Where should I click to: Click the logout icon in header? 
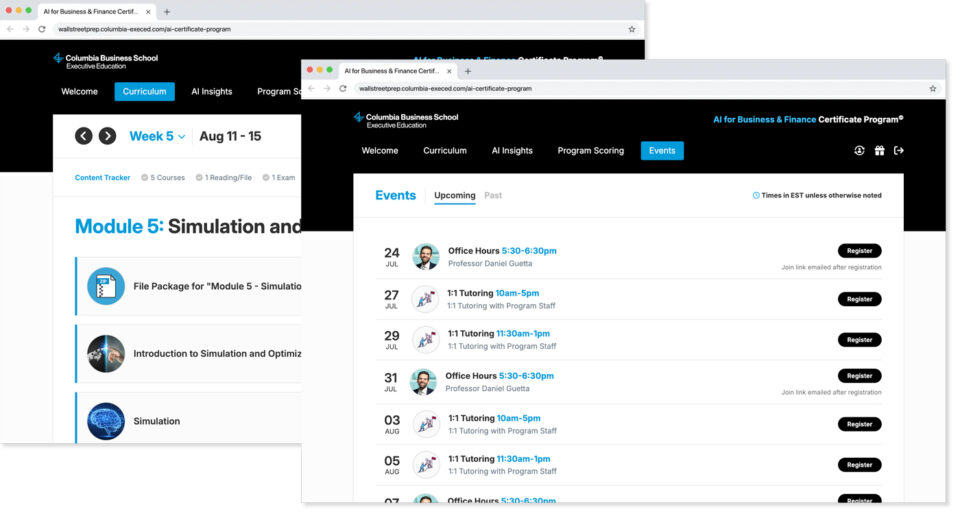(x=898, y=151)
